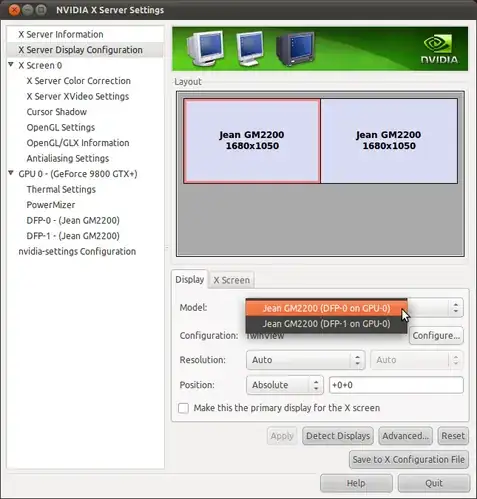
Task: Collapse the X Screen 0 tree node
Action: click(11, 65)
